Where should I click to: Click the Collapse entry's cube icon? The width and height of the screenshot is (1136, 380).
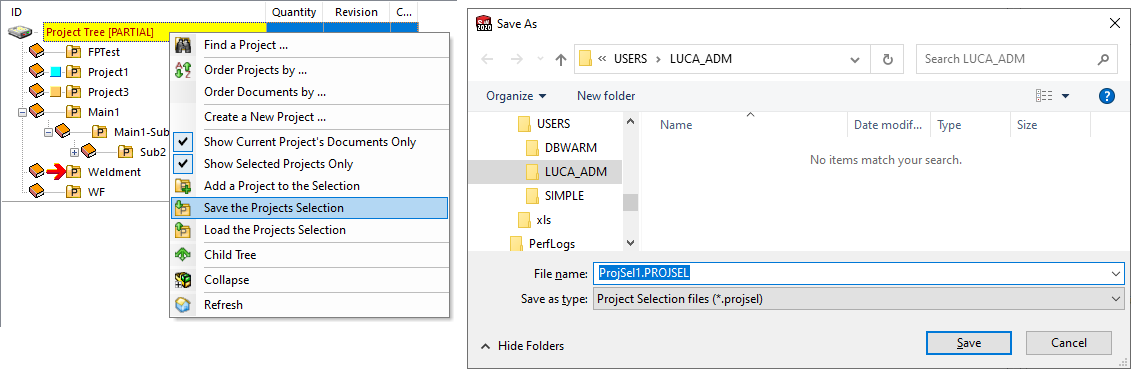(x=183, y=280)
